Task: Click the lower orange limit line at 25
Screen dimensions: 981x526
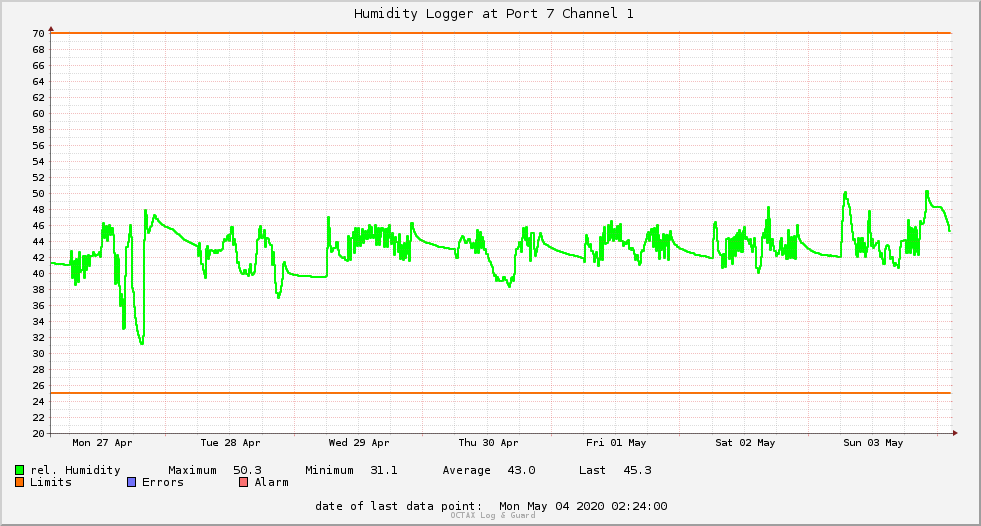Action: 501,393
